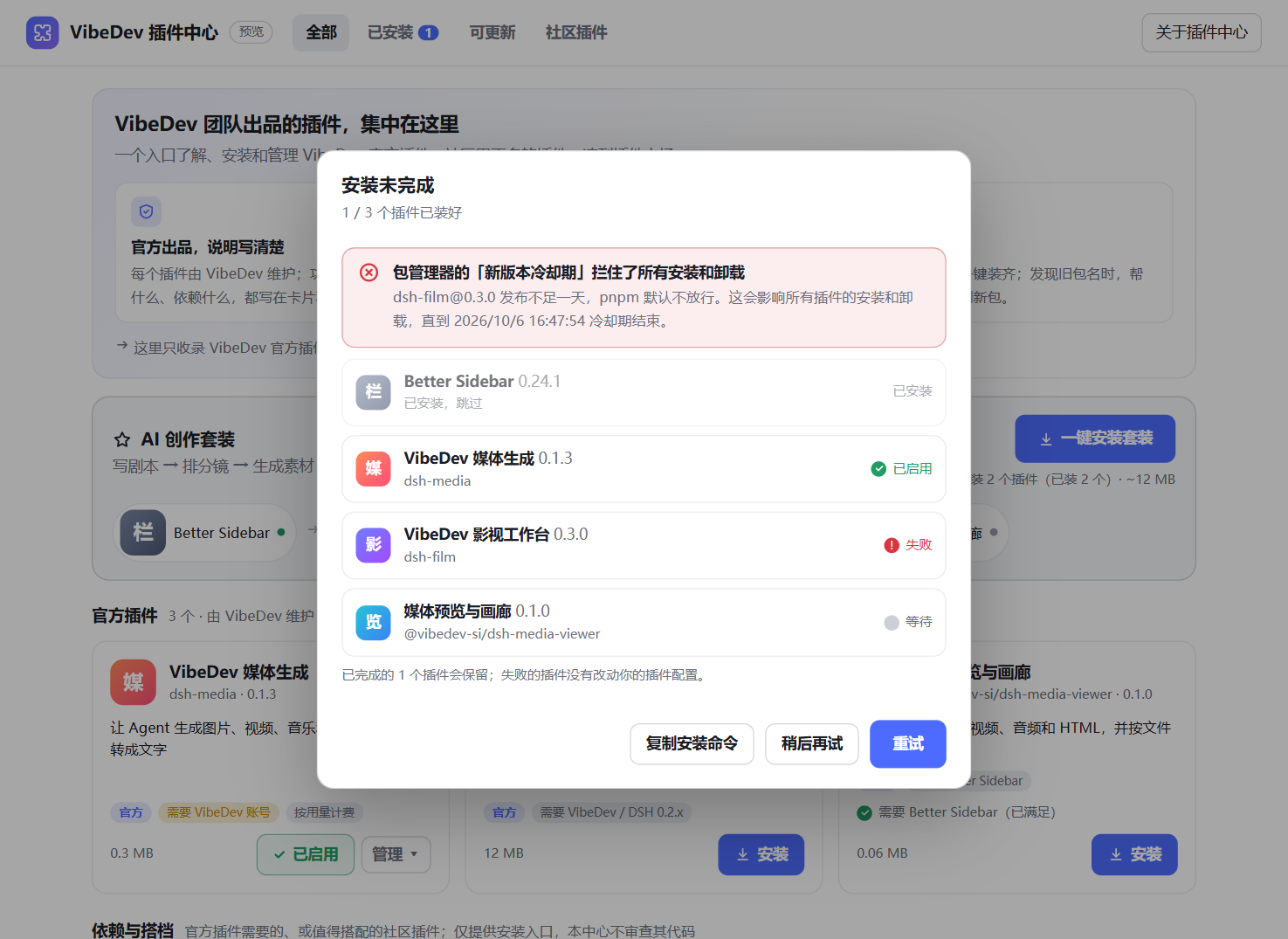Click the VibeDev plugin center logo icon
This screenshot has width=1288, height=939.
(x=43, y=32)
